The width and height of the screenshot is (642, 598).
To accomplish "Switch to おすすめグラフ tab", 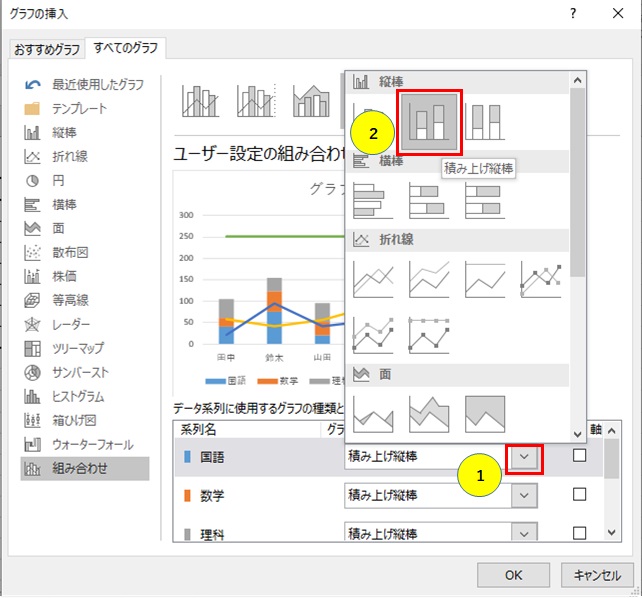I will click(x=47, y=50).
